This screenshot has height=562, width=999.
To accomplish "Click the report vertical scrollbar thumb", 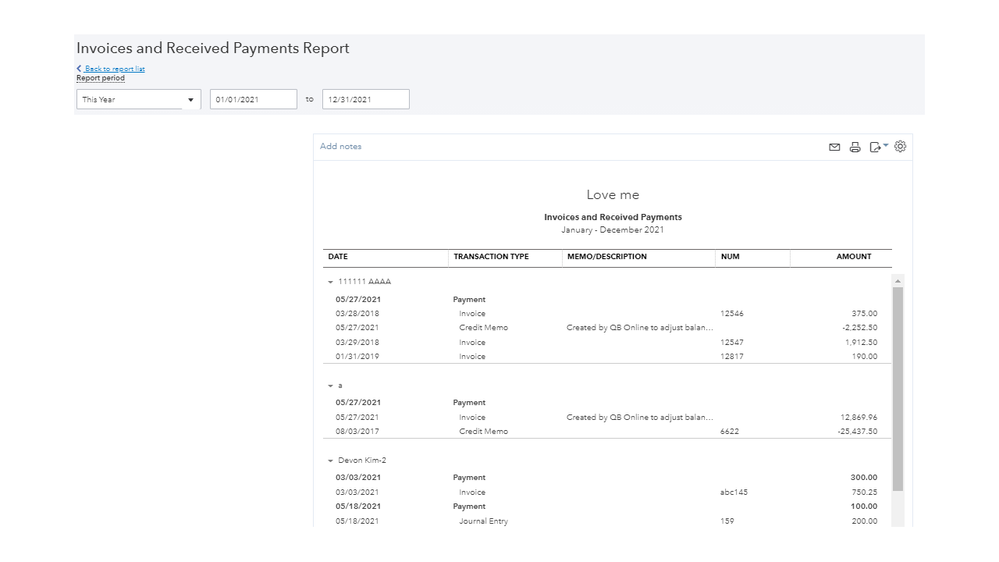I will click(897, 388).
